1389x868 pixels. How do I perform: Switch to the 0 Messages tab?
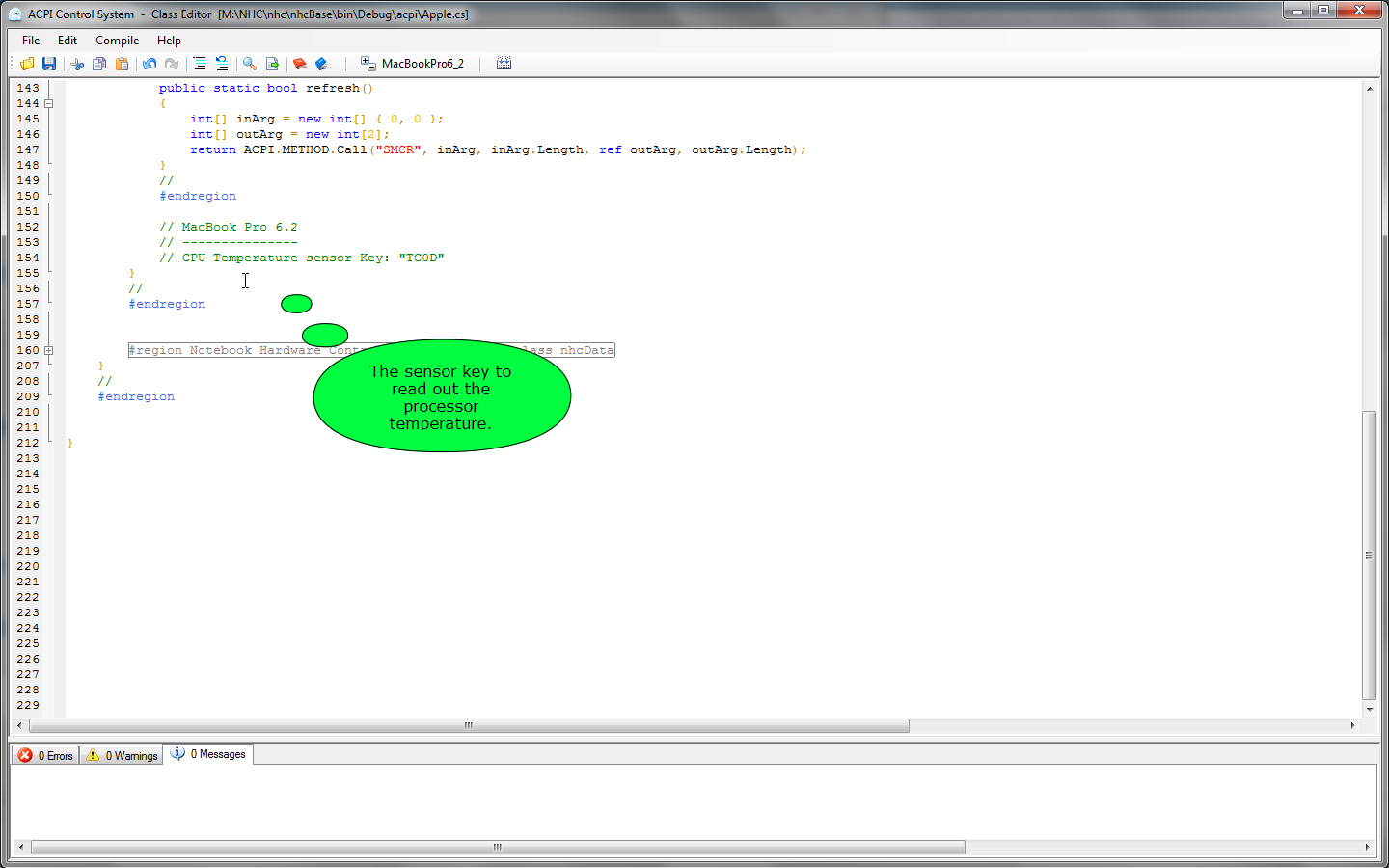click(x=208, y=754)
